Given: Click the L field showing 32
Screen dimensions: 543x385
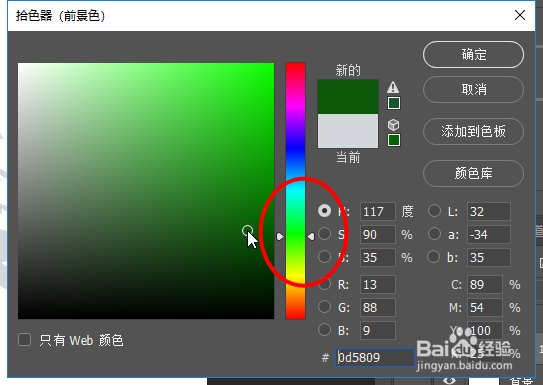Looking at the screenshot, I should click(x=488, y=211).
